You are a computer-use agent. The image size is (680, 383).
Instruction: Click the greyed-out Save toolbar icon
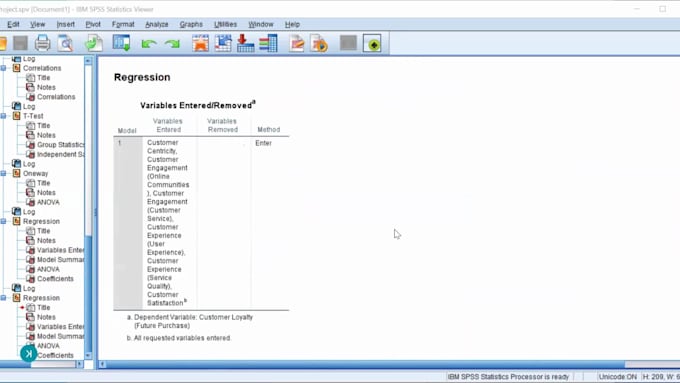20,43
